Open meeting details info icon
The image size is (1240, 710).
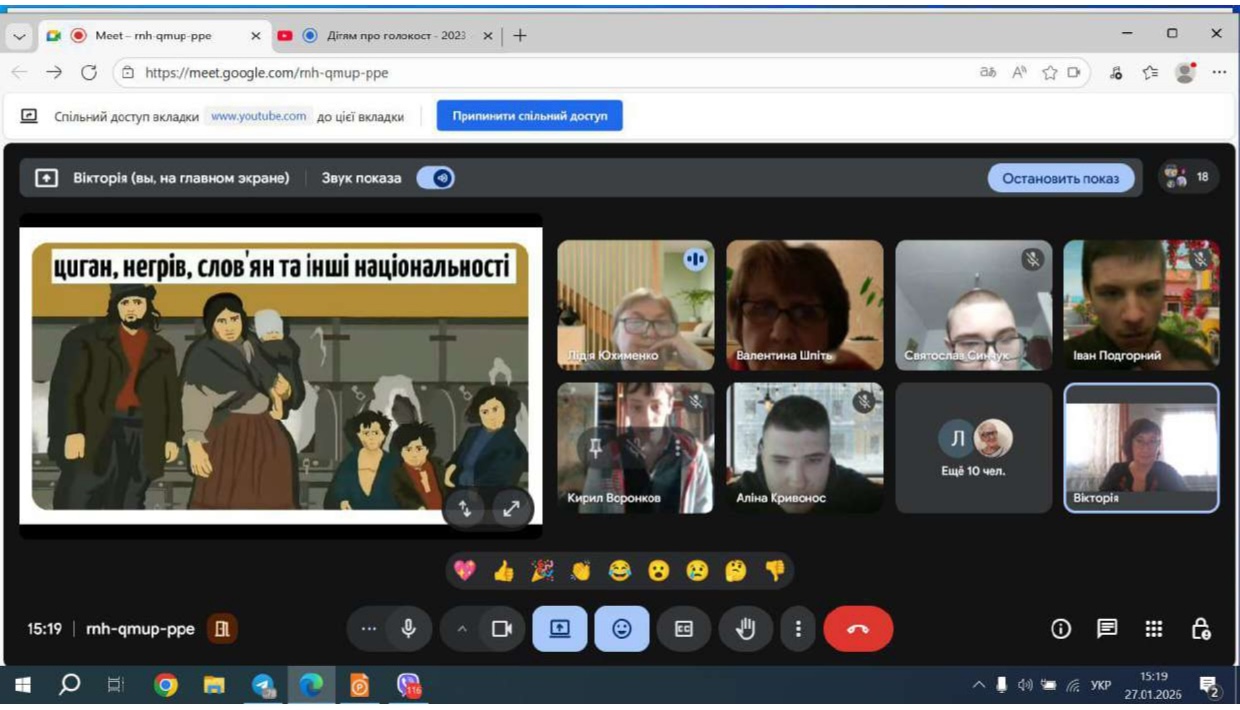(1061, 629)
